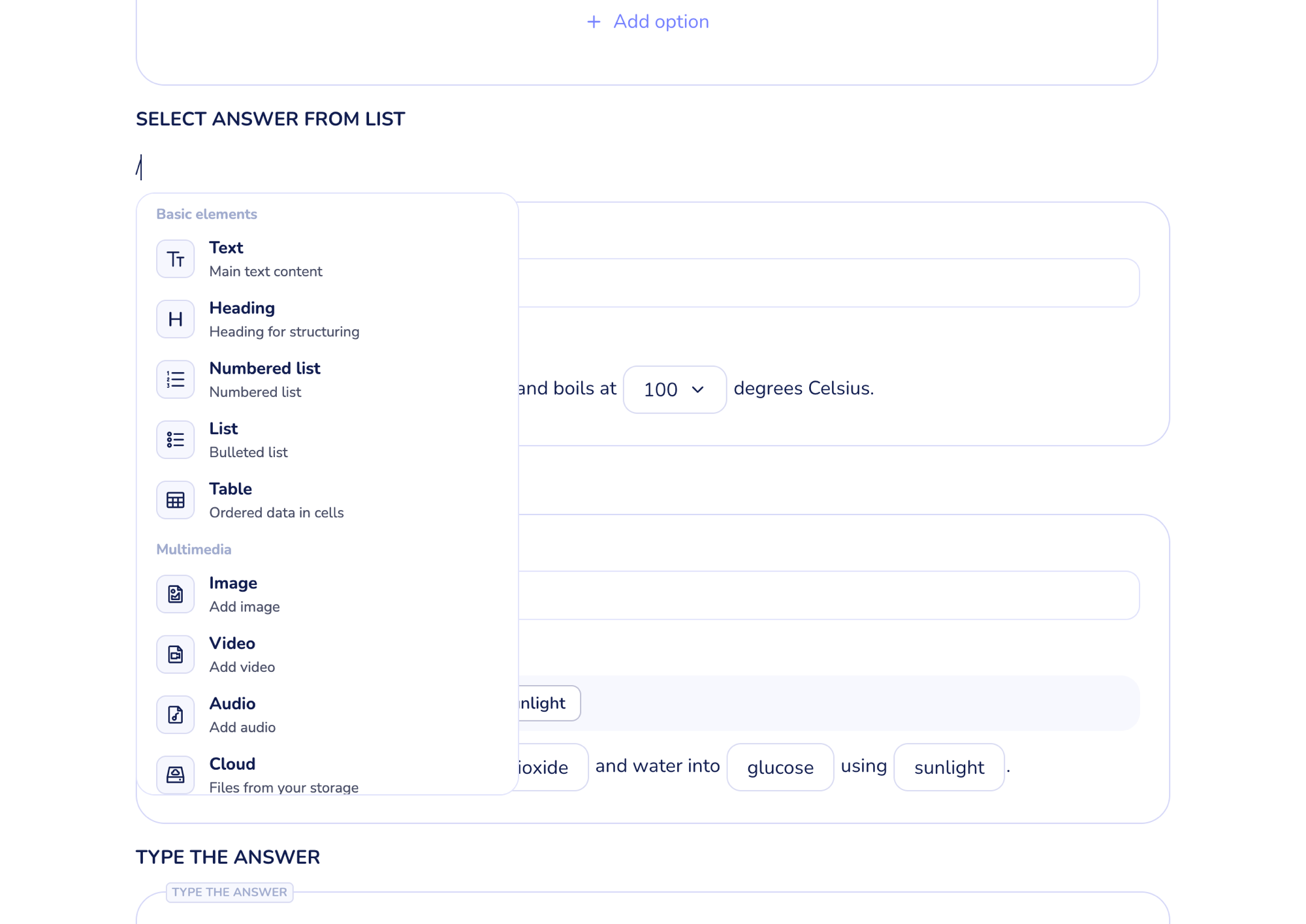Click the Table grid icon

[x=175, y=500]
